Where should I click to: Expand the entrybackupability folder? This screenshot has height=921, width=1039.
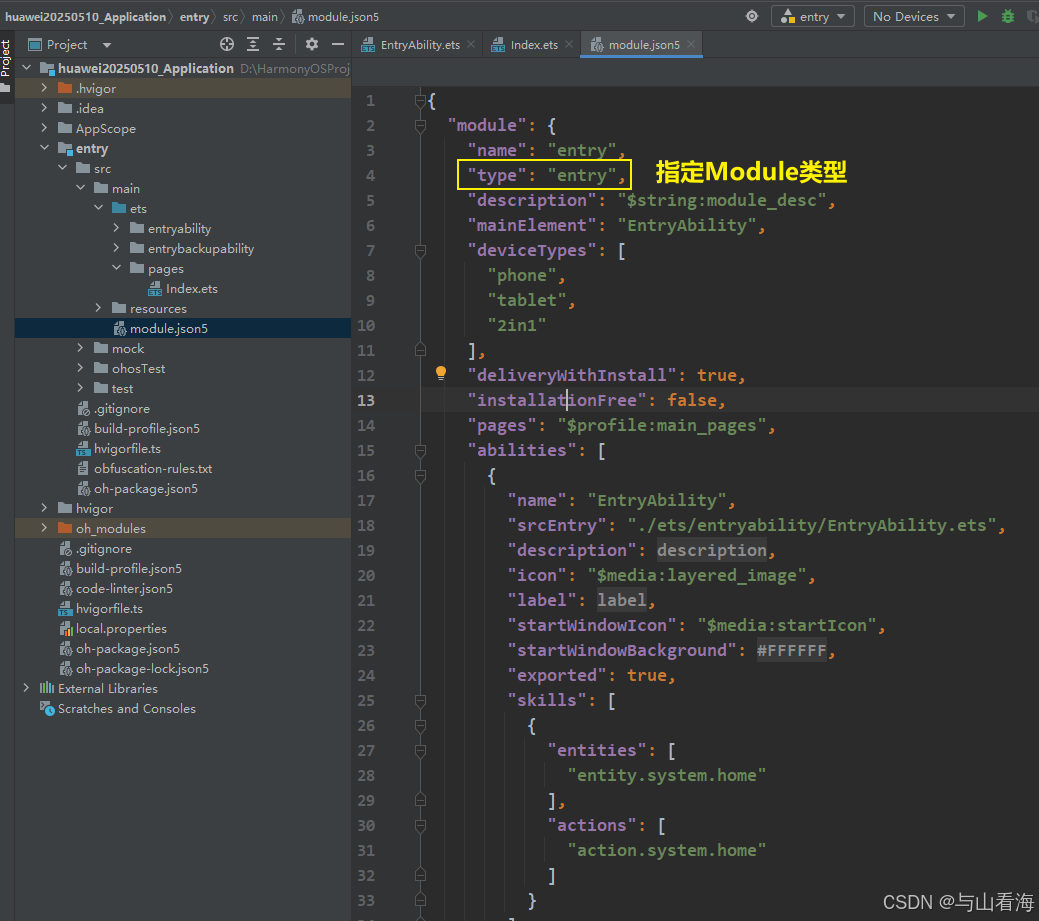pyautogui.click(x=117, y=248)
